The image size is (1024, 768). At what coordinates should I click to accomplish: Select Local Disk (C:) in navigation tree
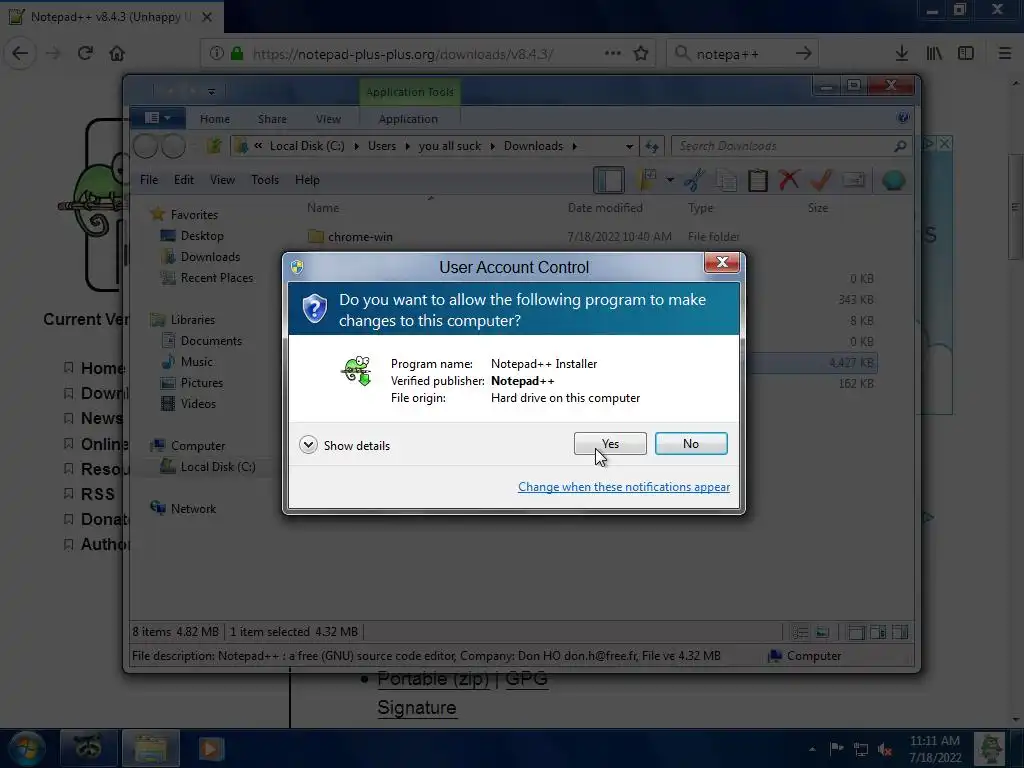point(217,467)
